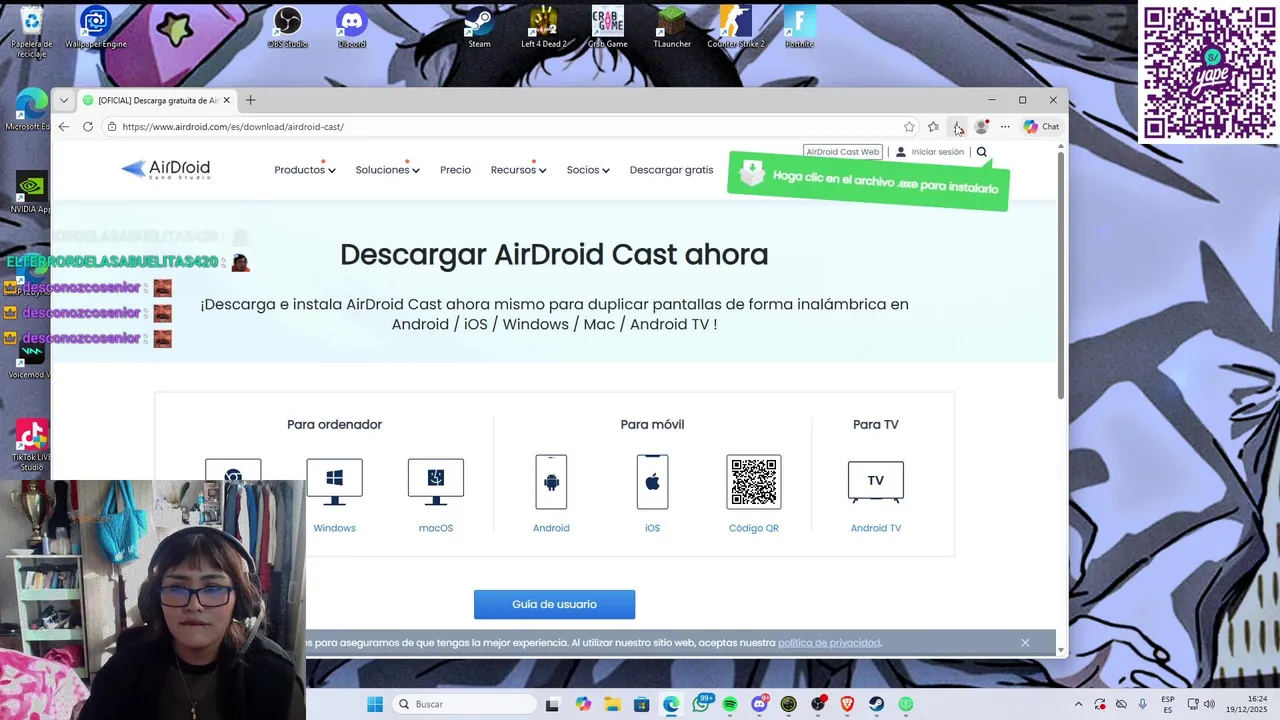Image resolution: width=1280 pixels, height=720 pixels.
Task: Click the taskbar Buscar search box
Action: (x=464, y=704)
